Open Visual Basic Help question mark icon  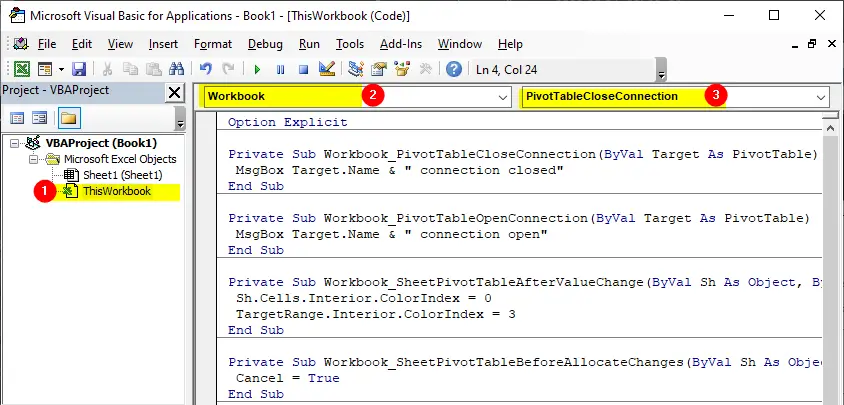click(x=454, y=69)
